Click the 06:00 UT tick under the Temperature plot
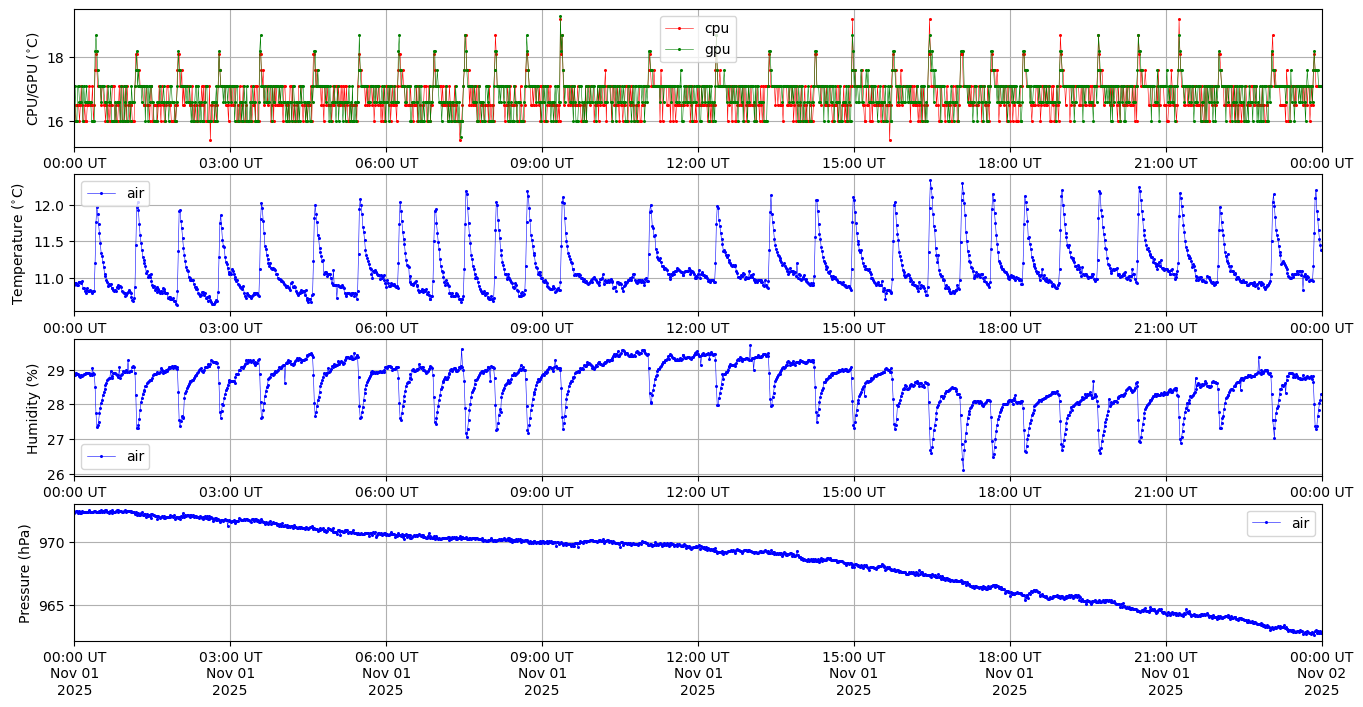Screen dimensions: 1363x707 tap(386, 327)
